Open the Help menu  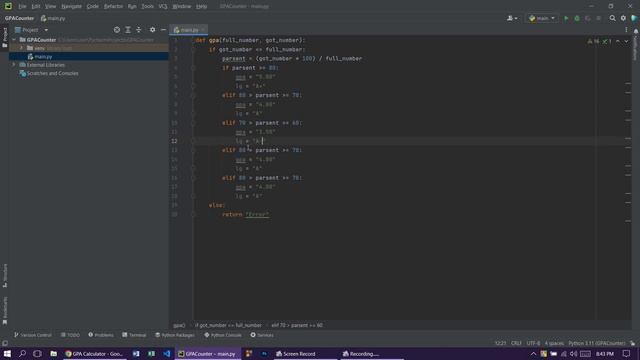pos(202,7)
